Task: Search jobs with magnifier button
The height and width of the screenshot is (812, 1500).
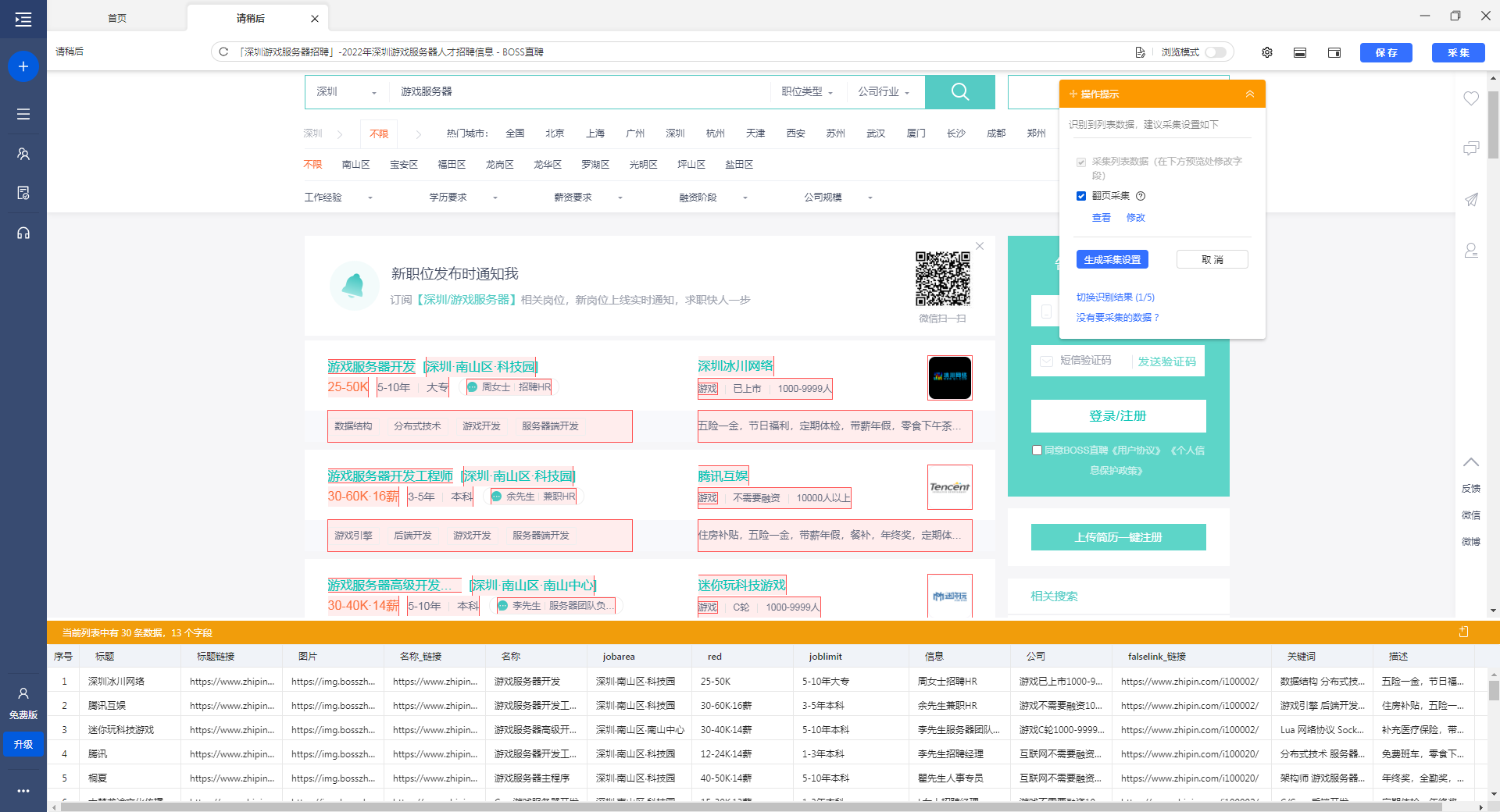Action: pyautogui.click(x=960, y=92)
